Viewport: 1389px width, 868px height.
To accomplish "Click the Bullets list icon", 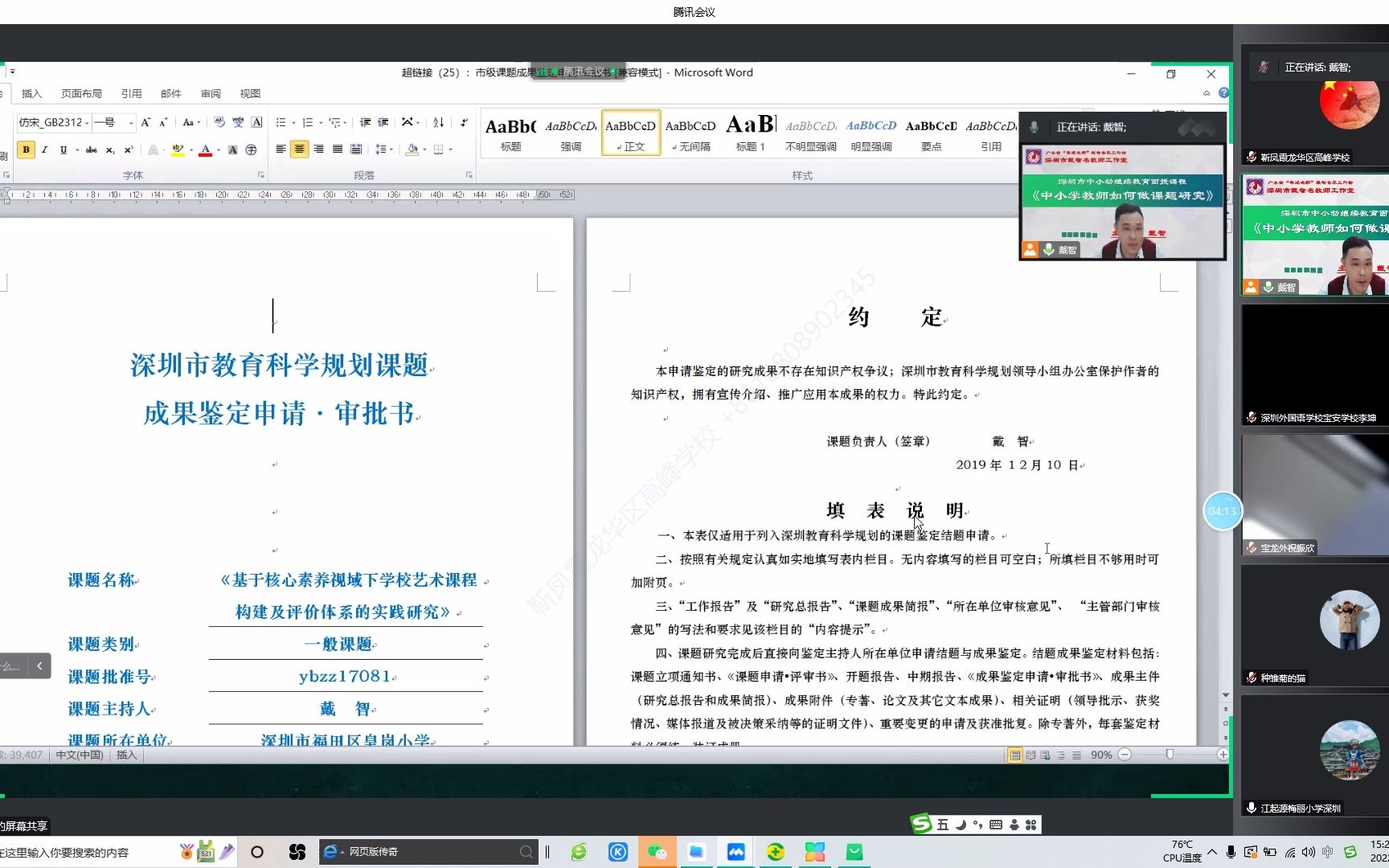I will point(281,122).
